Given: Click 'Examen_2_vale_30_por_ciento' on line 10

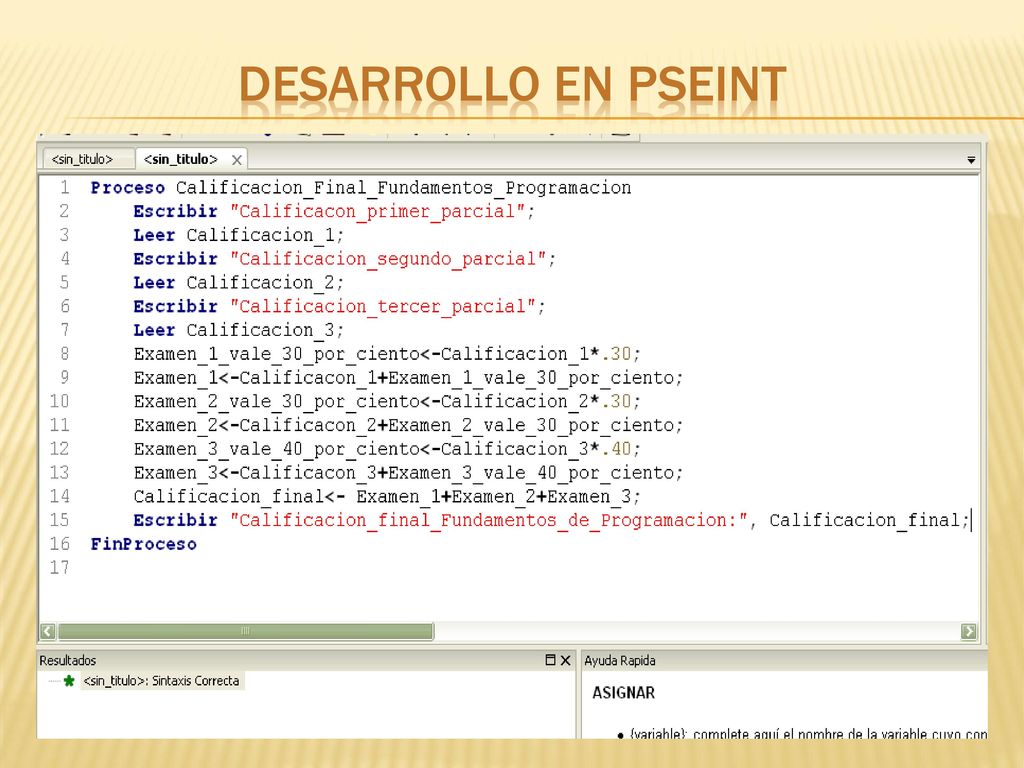Looking at the screenshot, I should coord(276,402).
